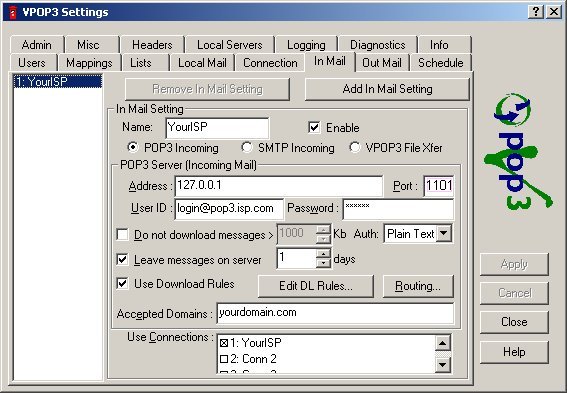Click the Address field 127.0.0.1
The height and width of the screenshot is (393, 567).
pos(278,186)
